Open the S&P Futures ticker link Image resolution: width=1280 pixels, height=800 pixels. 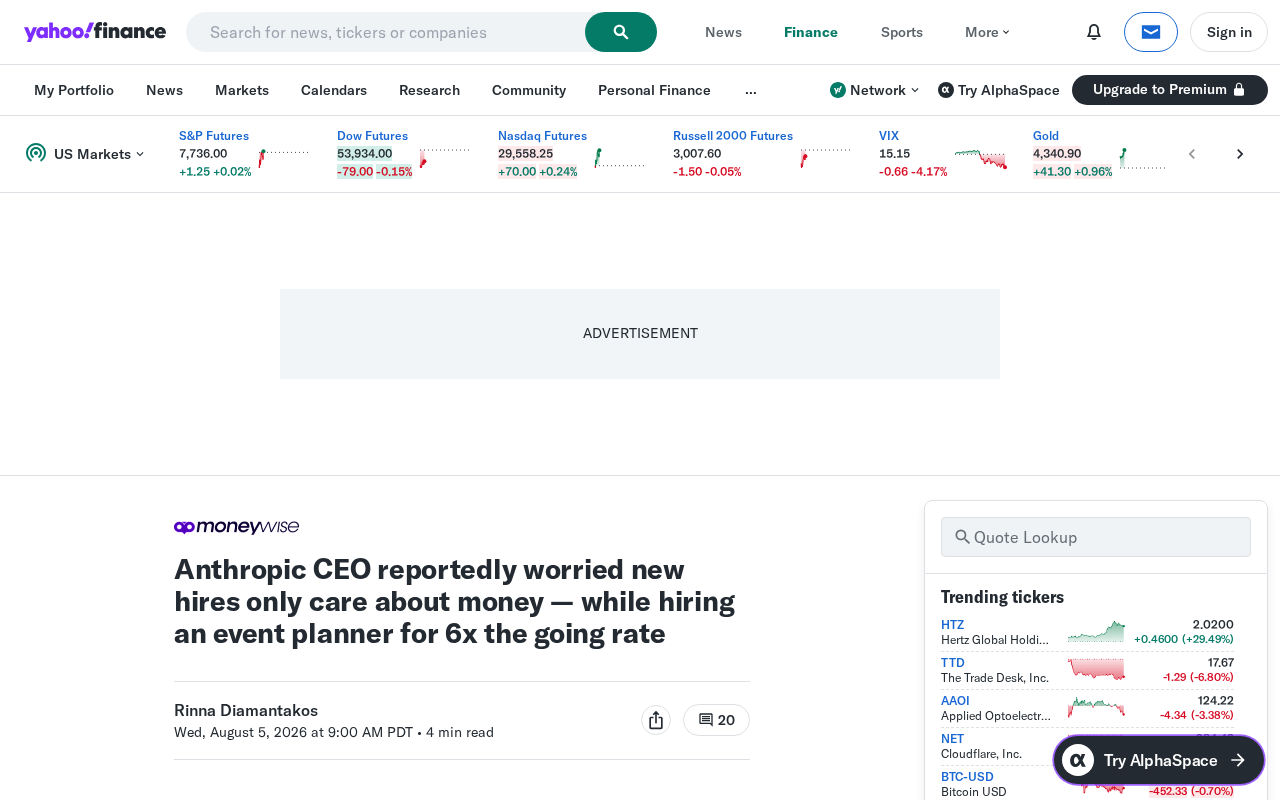(214, 136)
